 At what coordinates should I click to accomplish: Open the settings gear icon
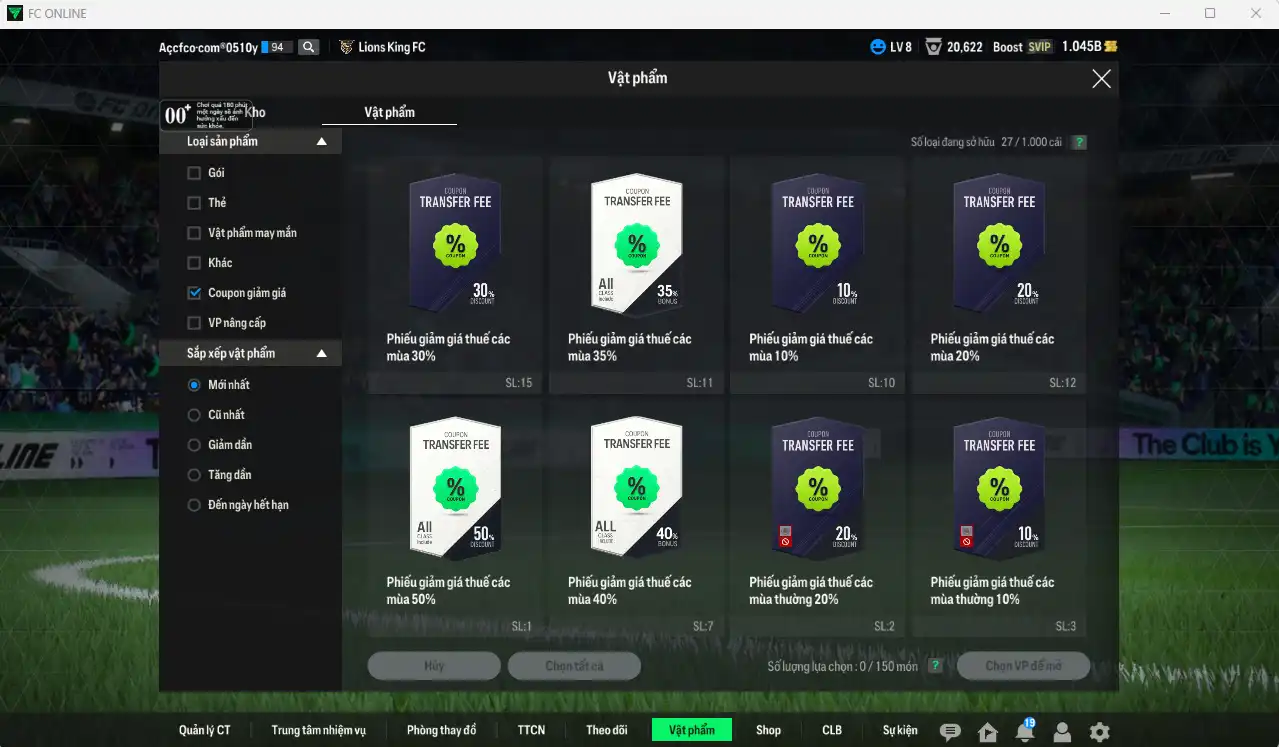[x=1099, y=732]
